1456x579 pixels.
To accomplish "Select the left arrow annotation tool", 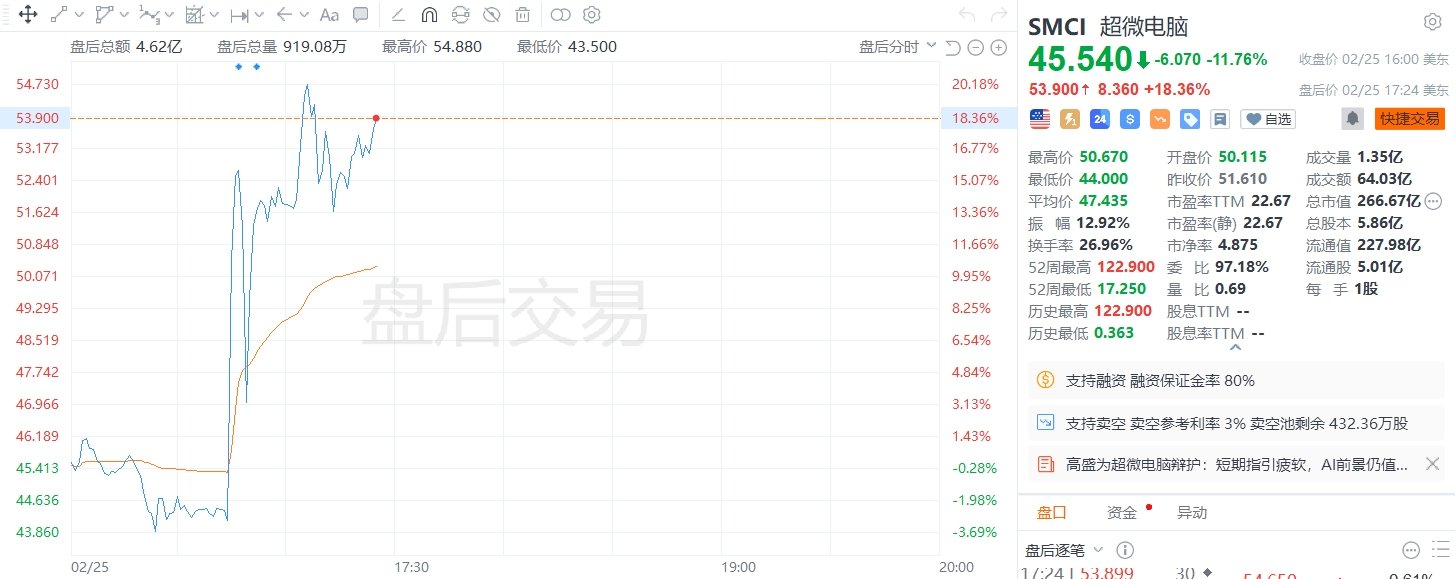I will point(284,15).
